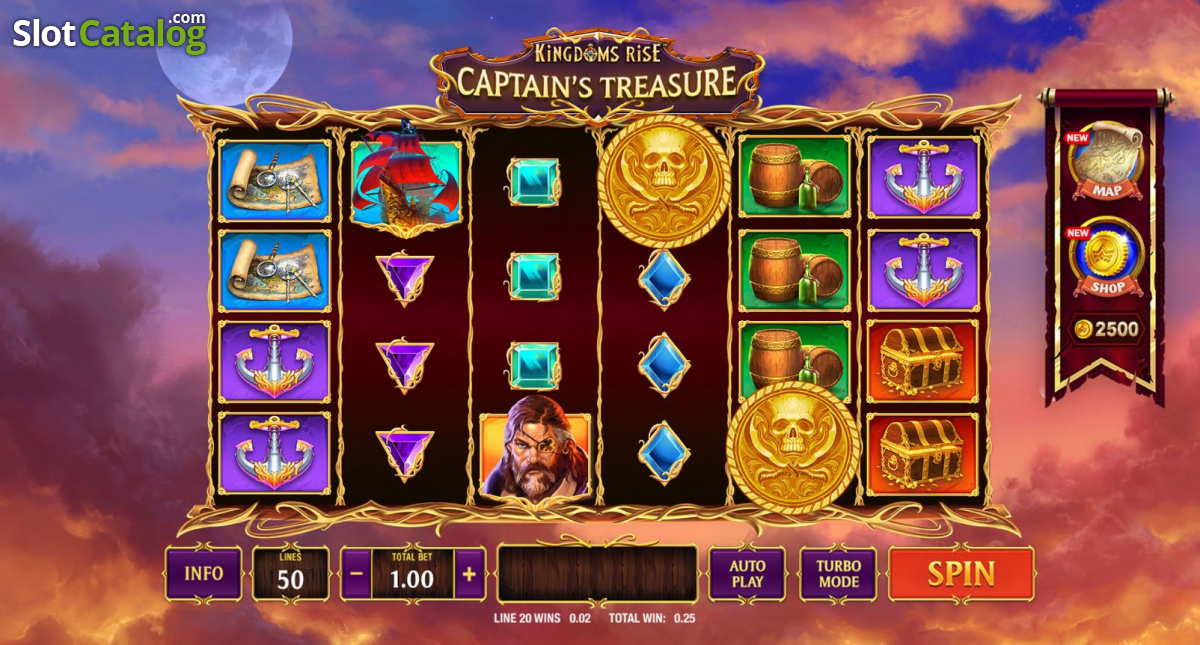This screenshot has height=645, width=1200.
Task: Increase total bet with plus button
Action: pyautogui.click(x=470, y=575)
